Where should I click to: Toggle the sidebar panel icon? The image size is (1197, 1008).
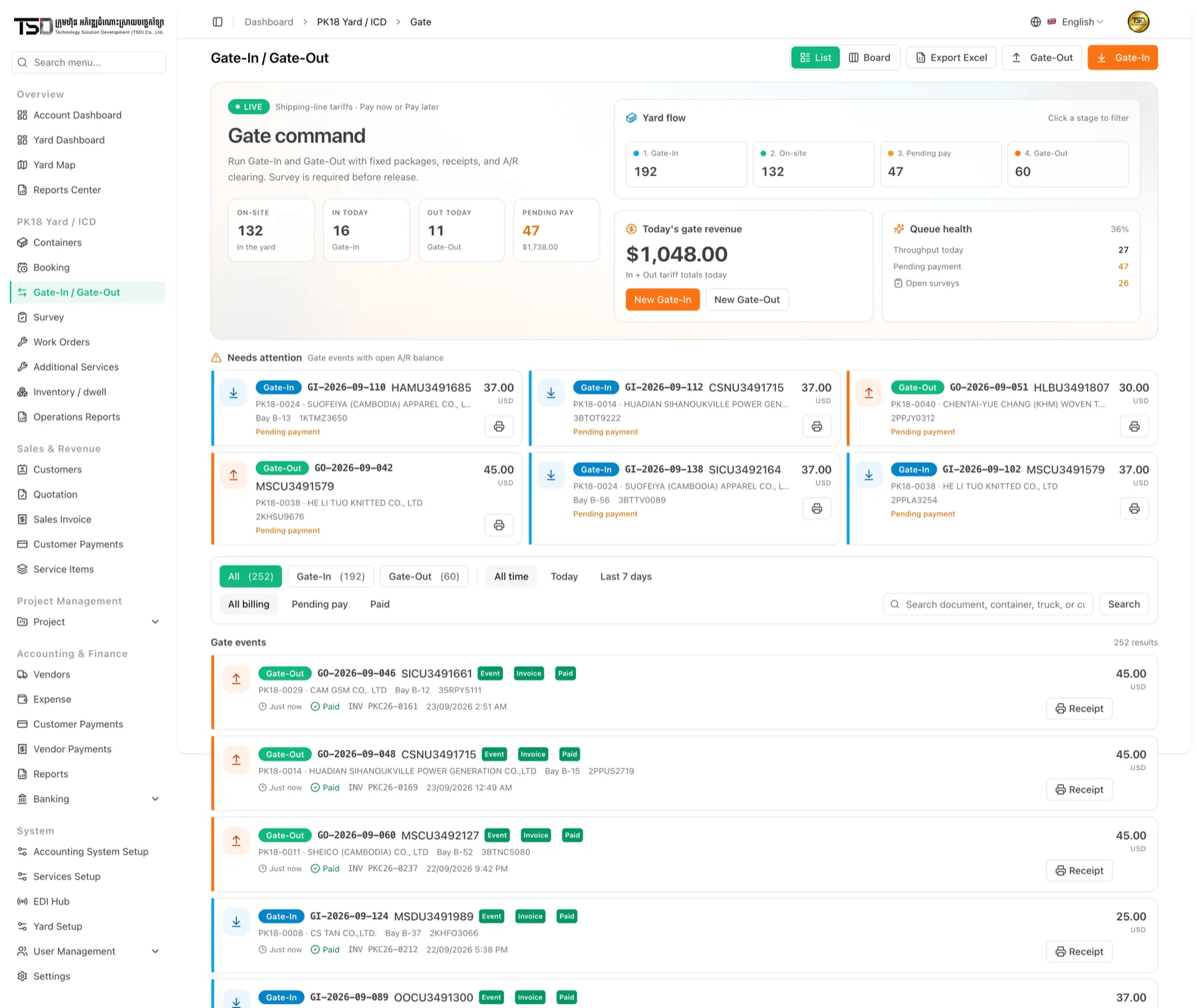[217, 22]
